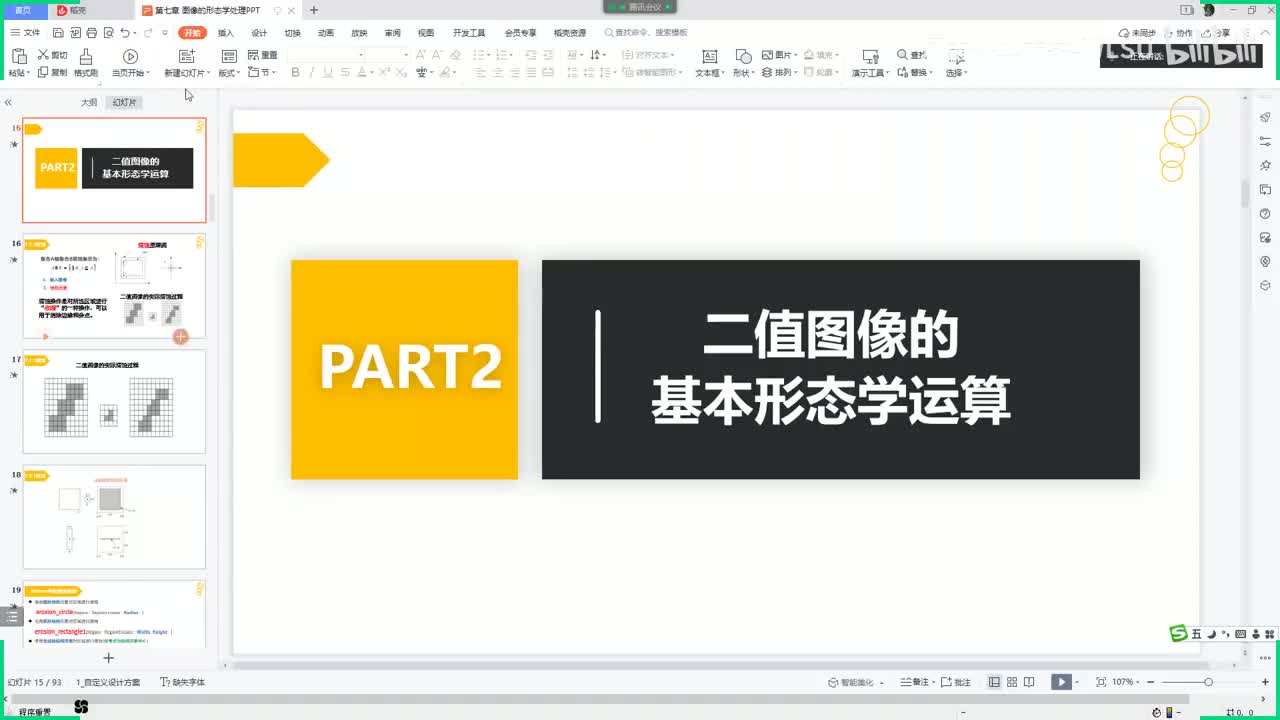Select slide 17 thumbnail
The height and width of the screenshot is (720, 1280).
click(114, 402)
